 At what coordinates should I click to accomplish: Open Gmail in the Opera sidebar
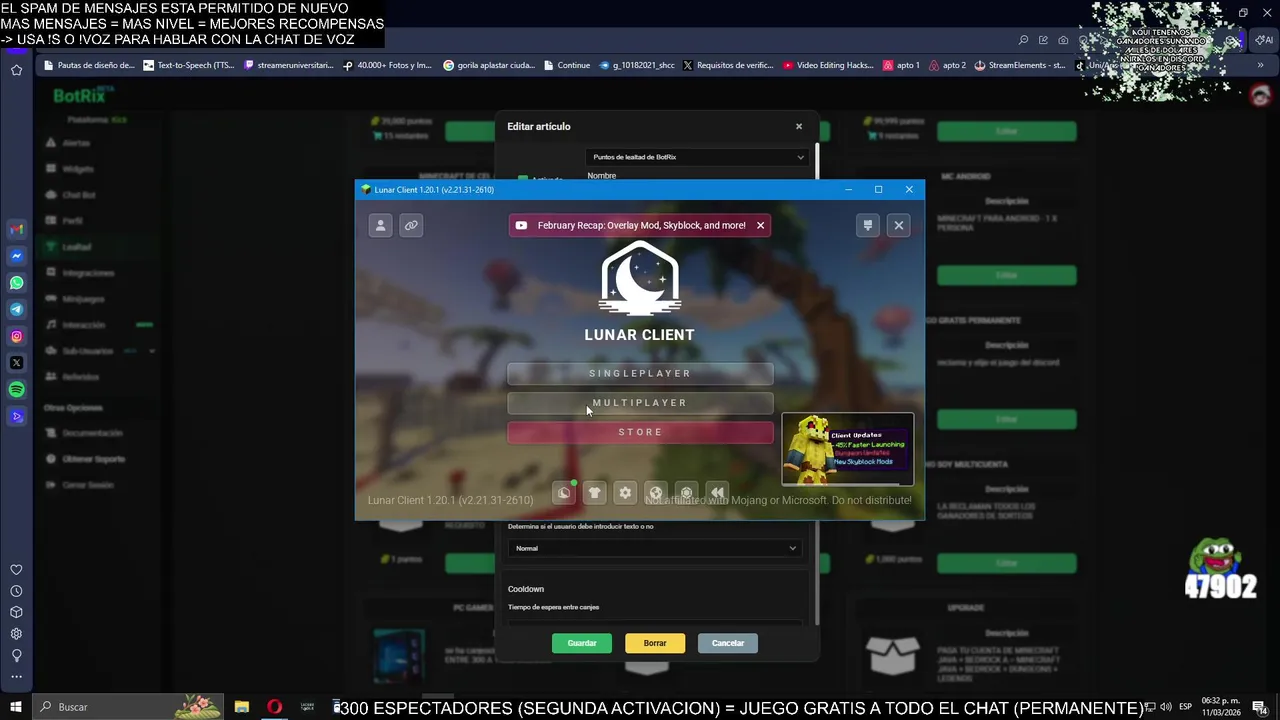[17, 229]
